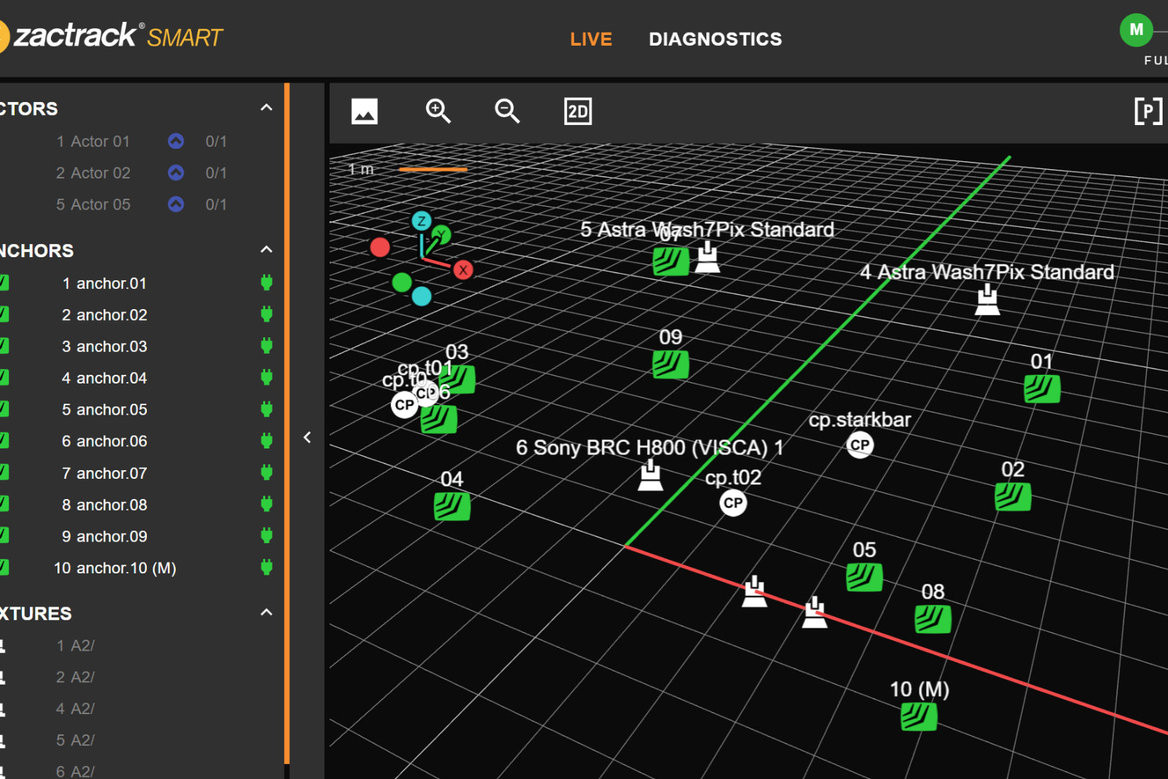The width and height of the screenshot is (1168, 779).
Task: Zoom out with the magnifier minus icon
Action: pyautogui.click(x=507, y=111)
